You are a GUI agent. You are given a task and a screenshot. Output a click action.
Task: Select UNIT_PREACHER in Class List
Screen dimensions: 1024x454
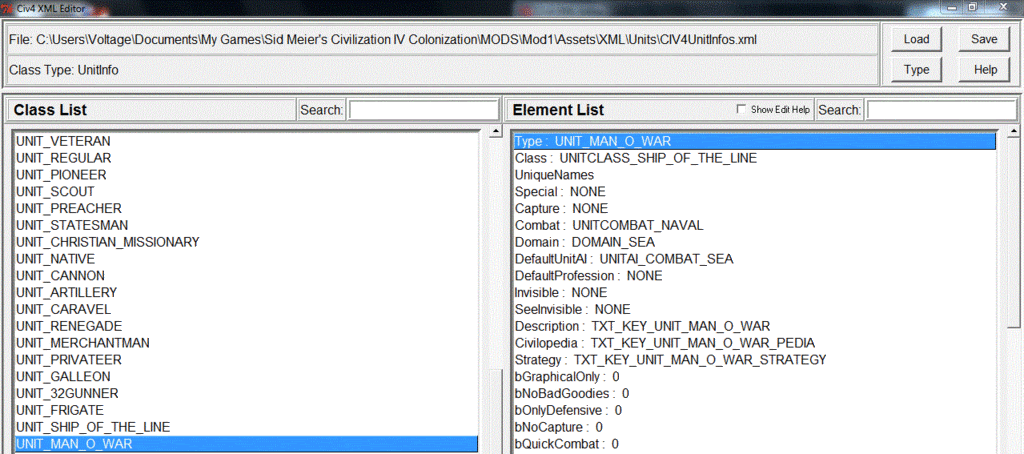coord(246,208)
